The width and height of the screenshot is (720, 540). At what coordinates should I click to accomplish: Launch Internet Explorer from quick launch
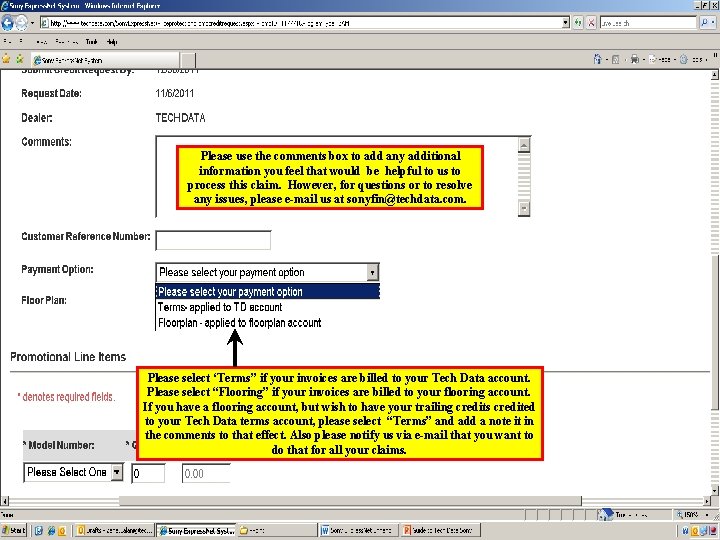pyautogui.click(x=51, y=531)
